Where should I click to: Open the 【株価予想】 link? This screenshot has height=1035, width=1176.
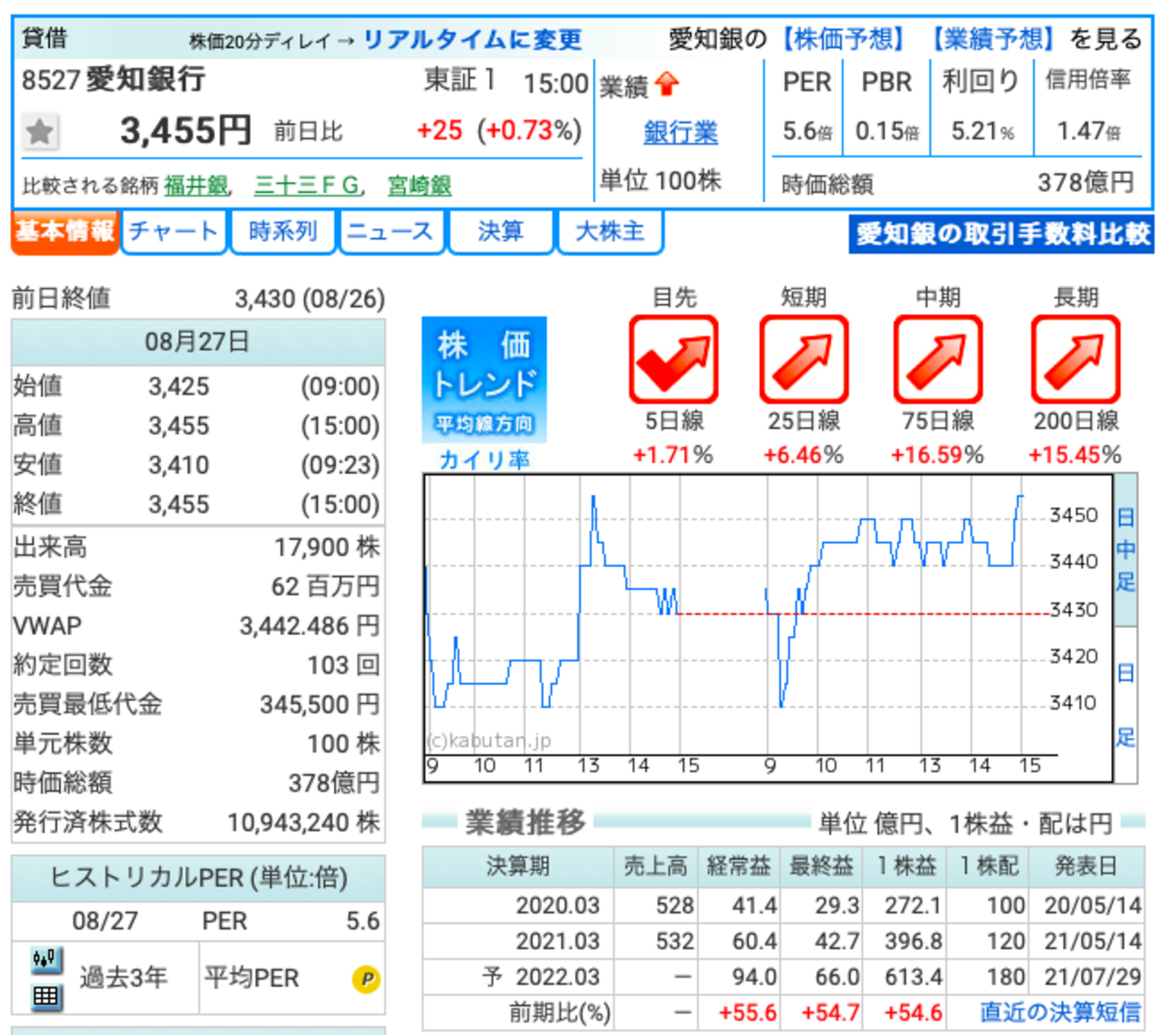pyautogui.click(x=843, y=39)
